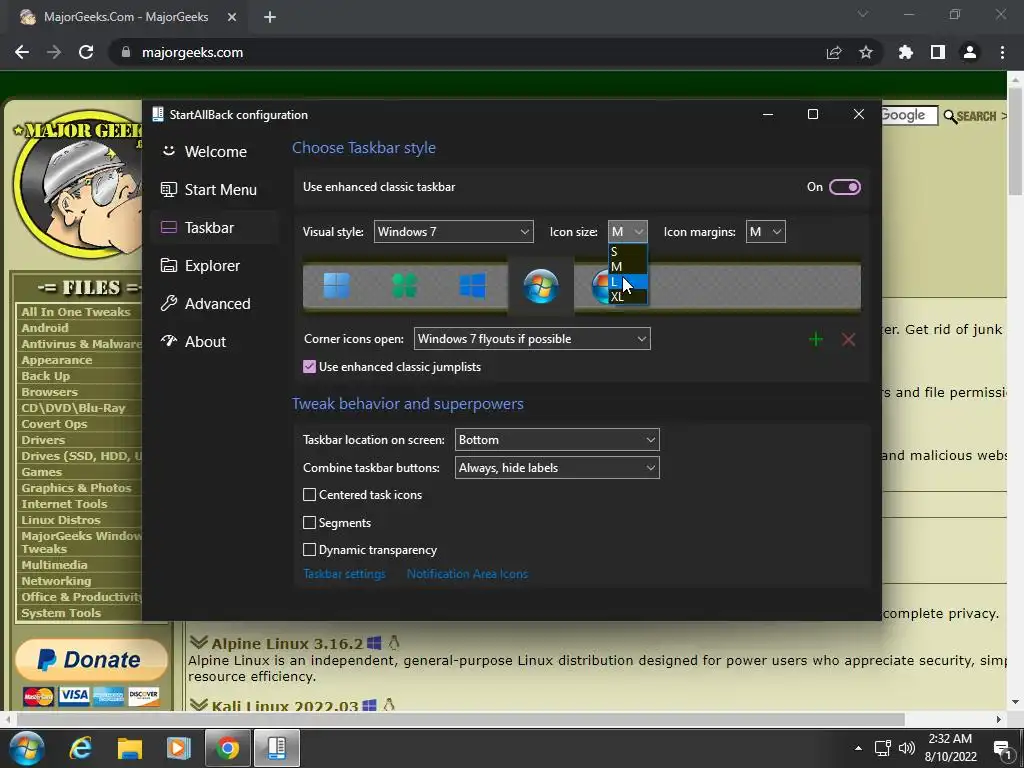Reload the page in Chrome
1024x768 pixels.
pos(86,52)
